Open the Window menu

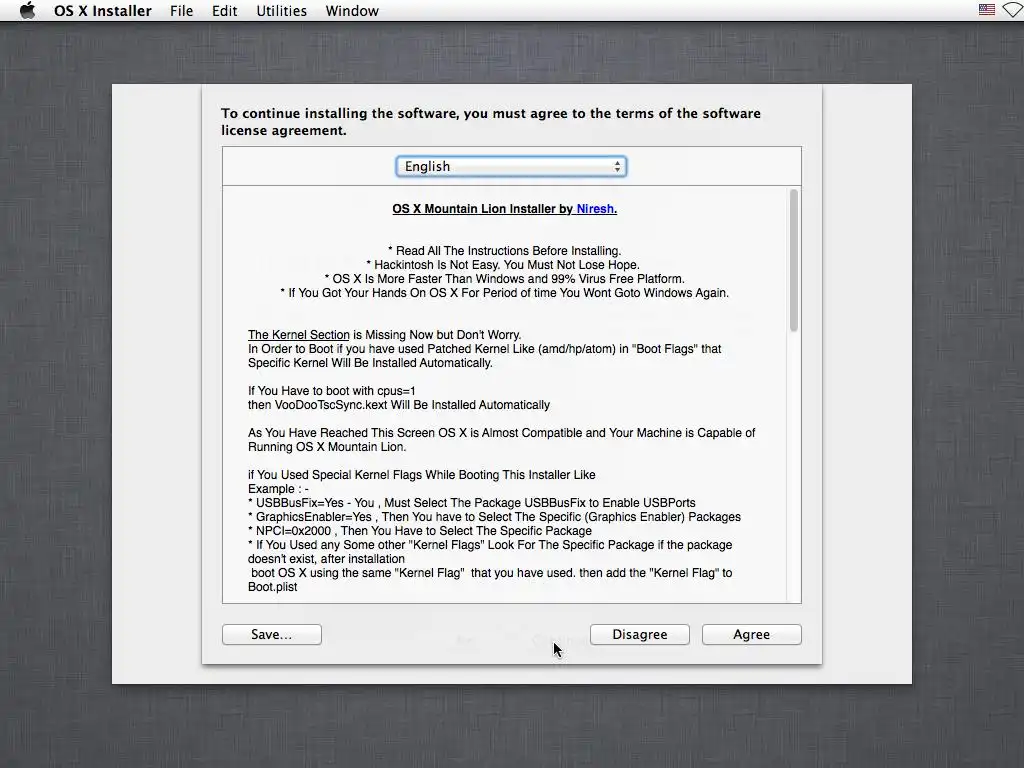(352, 10)
